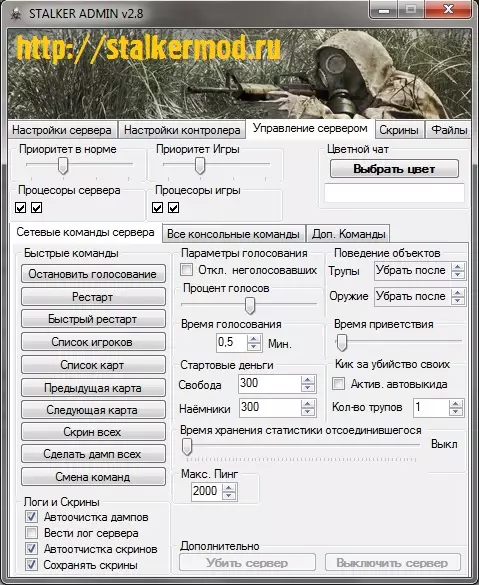Increase Время голосования with up arrow
The image size is (479, 585).
[254, 338]
